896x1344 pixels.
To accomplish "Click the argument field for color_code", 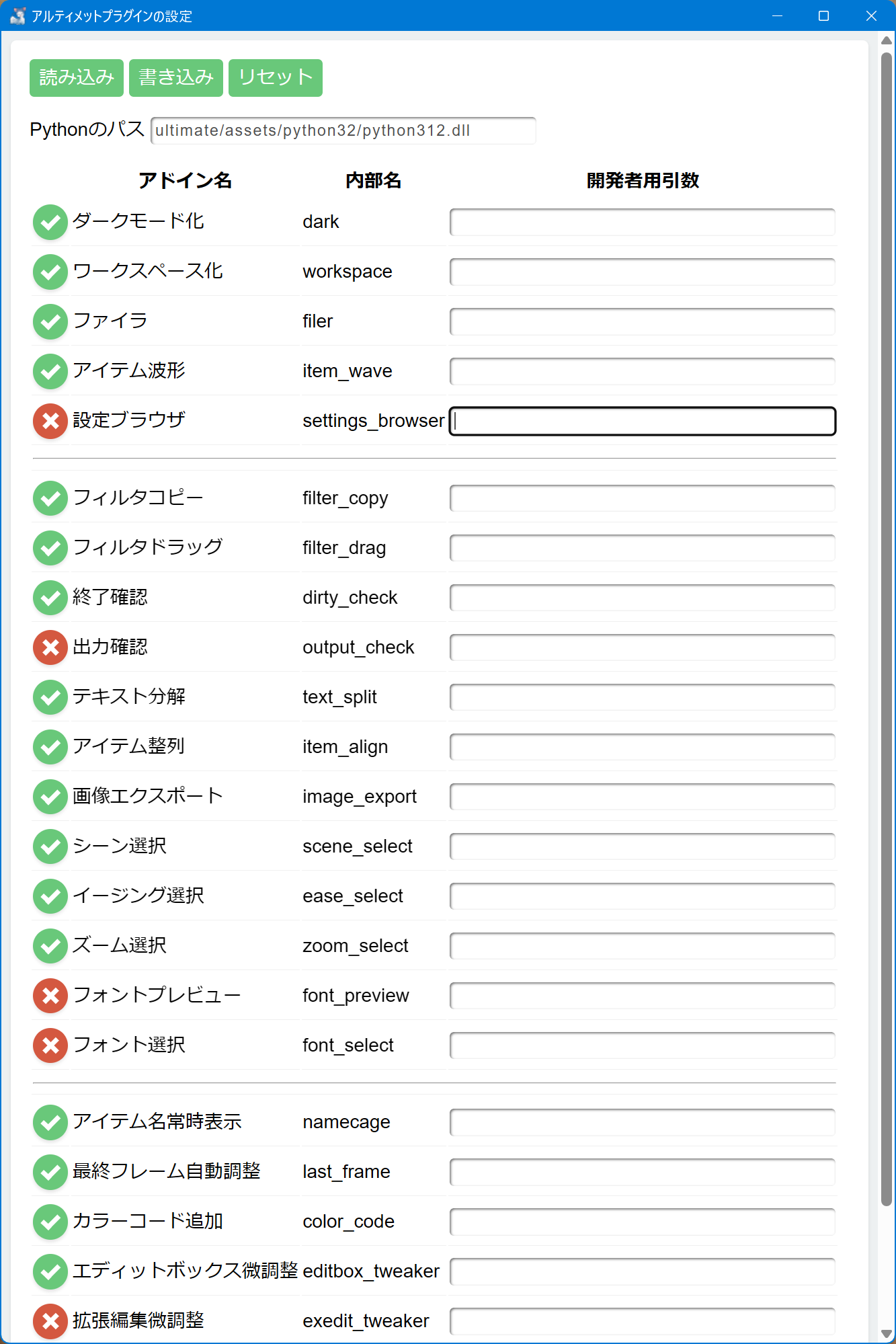I will 643,1222.
